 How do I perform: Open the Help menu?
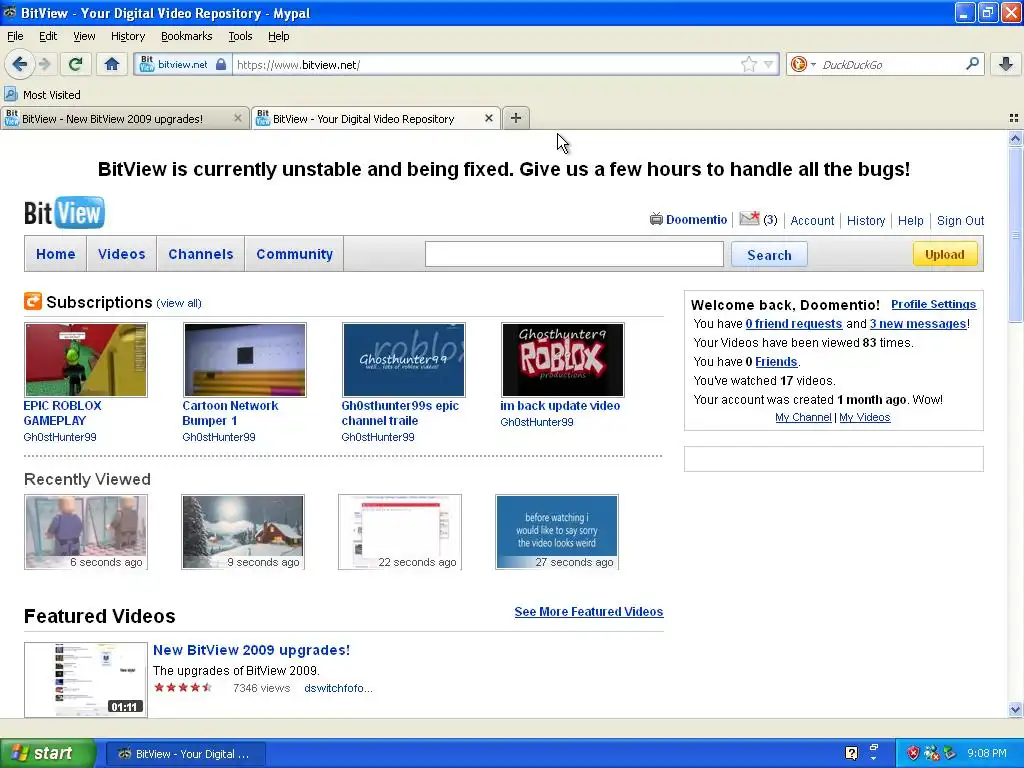pos(278,36)
